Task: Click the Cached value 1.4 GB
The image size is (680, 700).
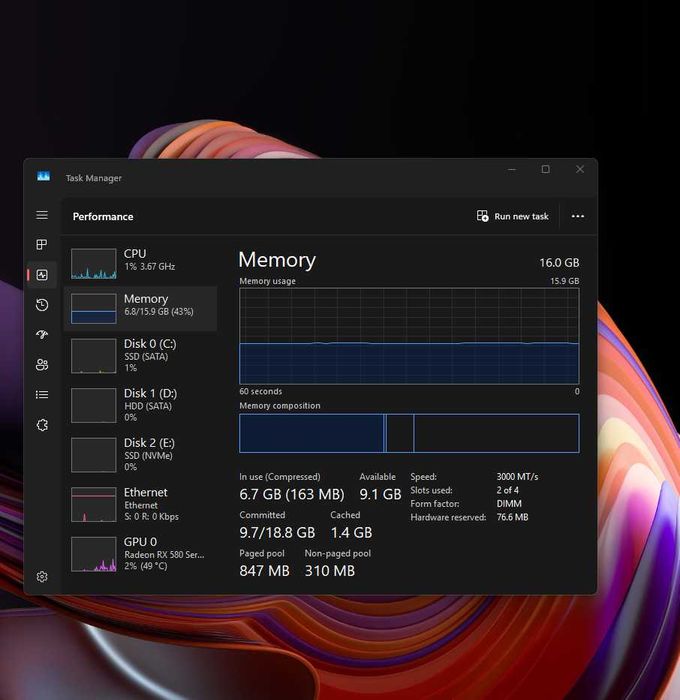Action: 351,533
